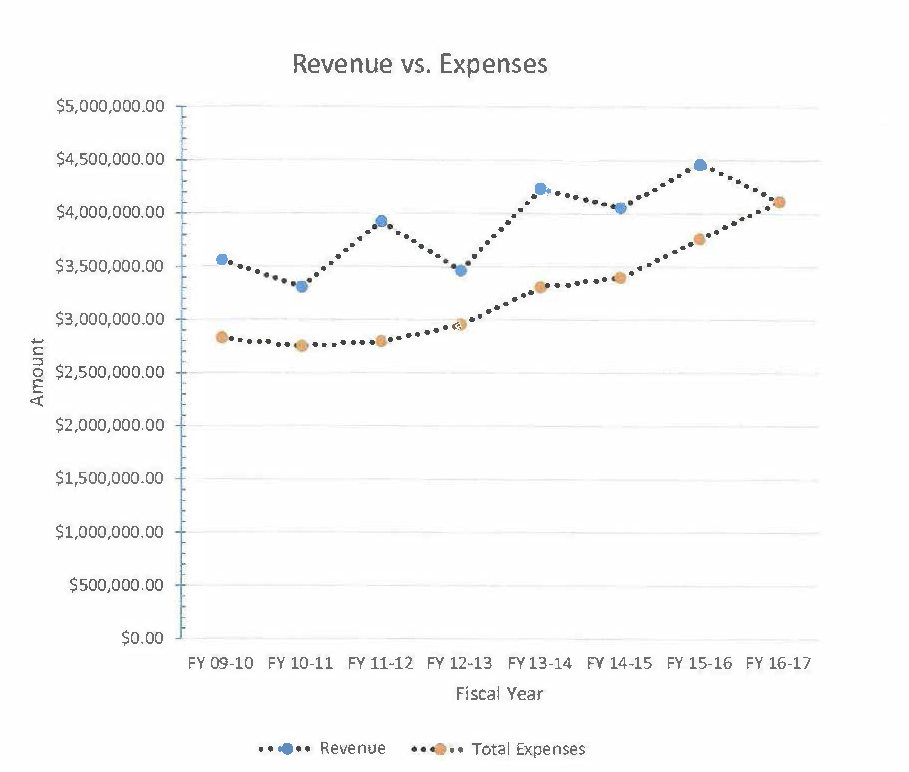Select the Fiscal Year axis title

pyautogui.click(x=499, y=694)
